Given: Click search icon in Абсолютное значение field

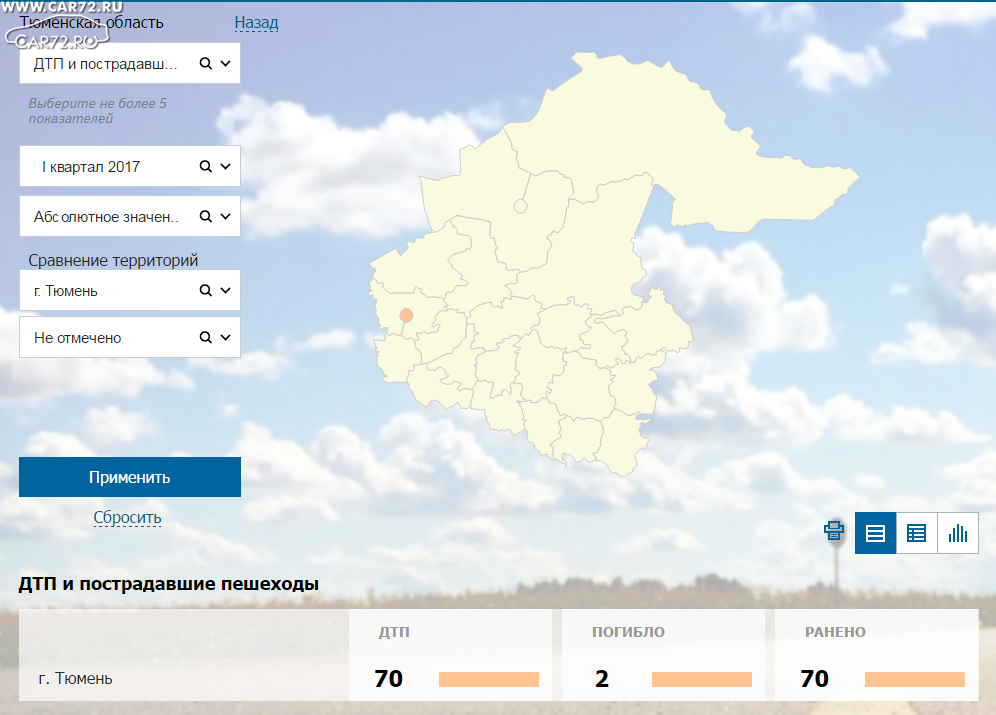Looking at the screenshot, I should 205,217.
